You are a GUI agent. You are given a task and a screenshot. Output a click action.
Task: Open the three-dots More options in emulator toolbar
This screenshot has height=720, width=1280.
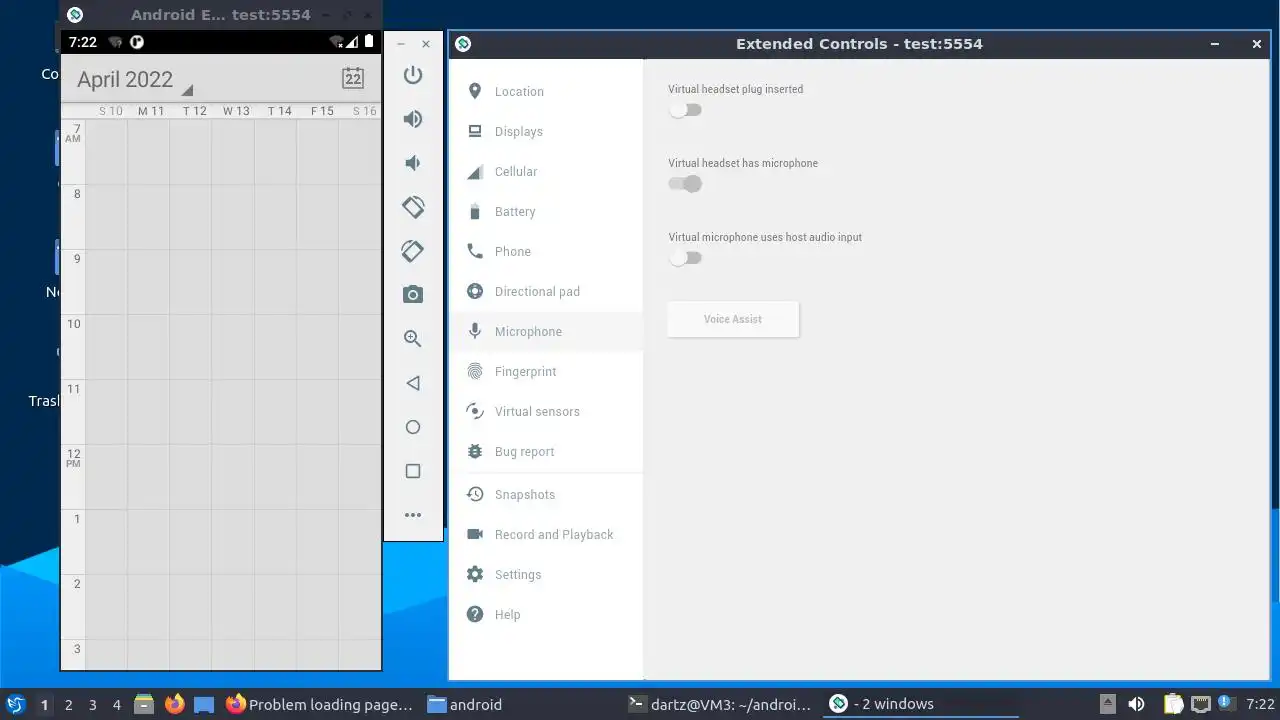(413, 515)
